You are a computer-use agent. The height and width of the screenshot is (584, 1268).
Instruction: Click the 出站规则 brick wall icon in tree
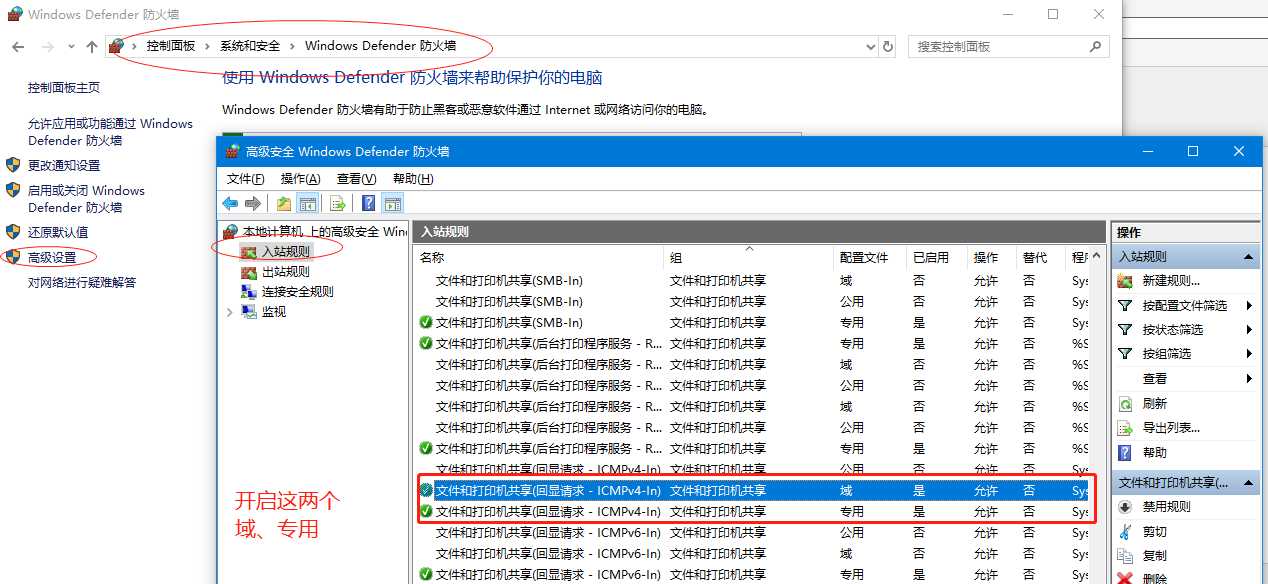[x=249, y=272]
